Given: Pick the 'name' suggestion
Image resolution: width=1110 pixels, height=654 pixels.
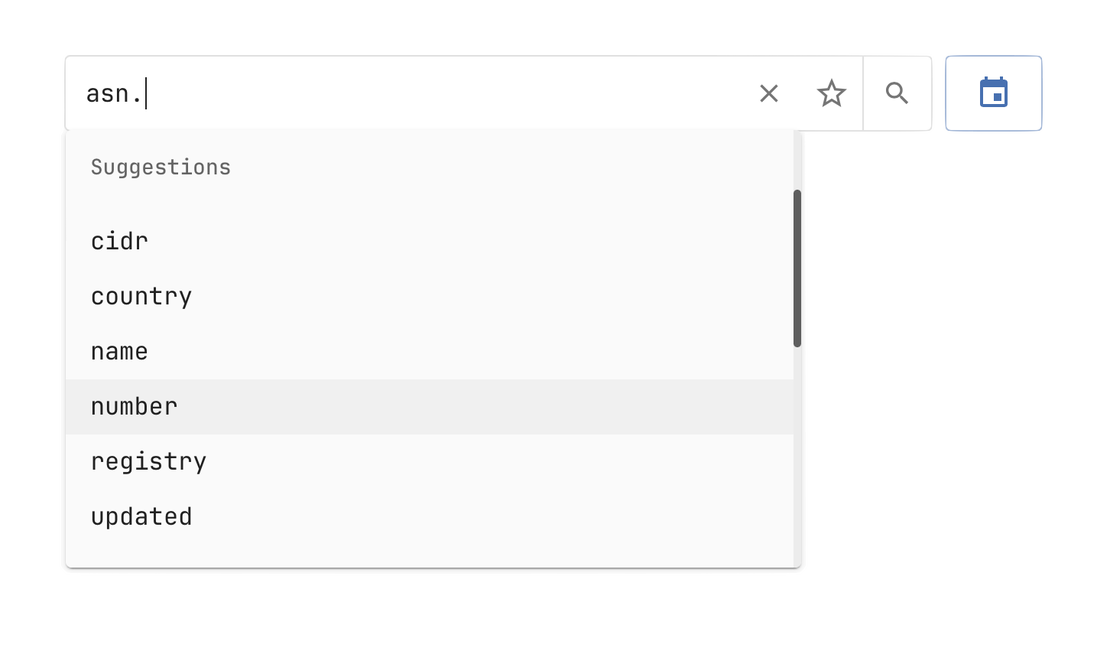Looking at the screenshot, I should point(120,352).
